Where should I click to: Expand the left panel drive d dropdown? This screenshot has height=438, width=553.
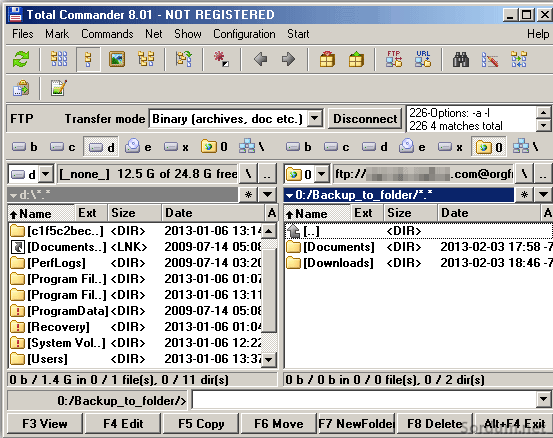coord(45,174)
